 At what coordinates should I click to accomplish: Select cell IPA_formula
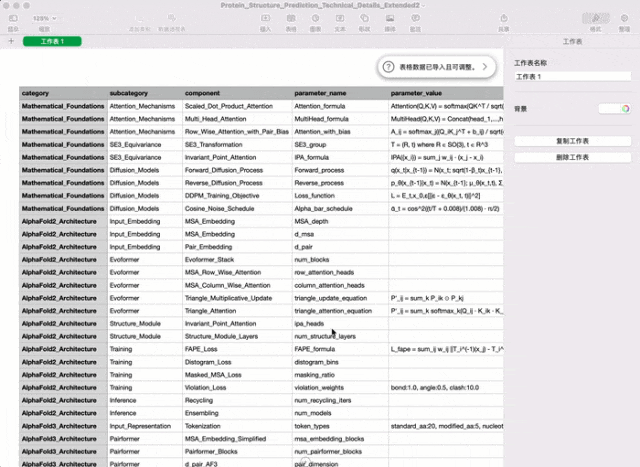coord(340,157)
